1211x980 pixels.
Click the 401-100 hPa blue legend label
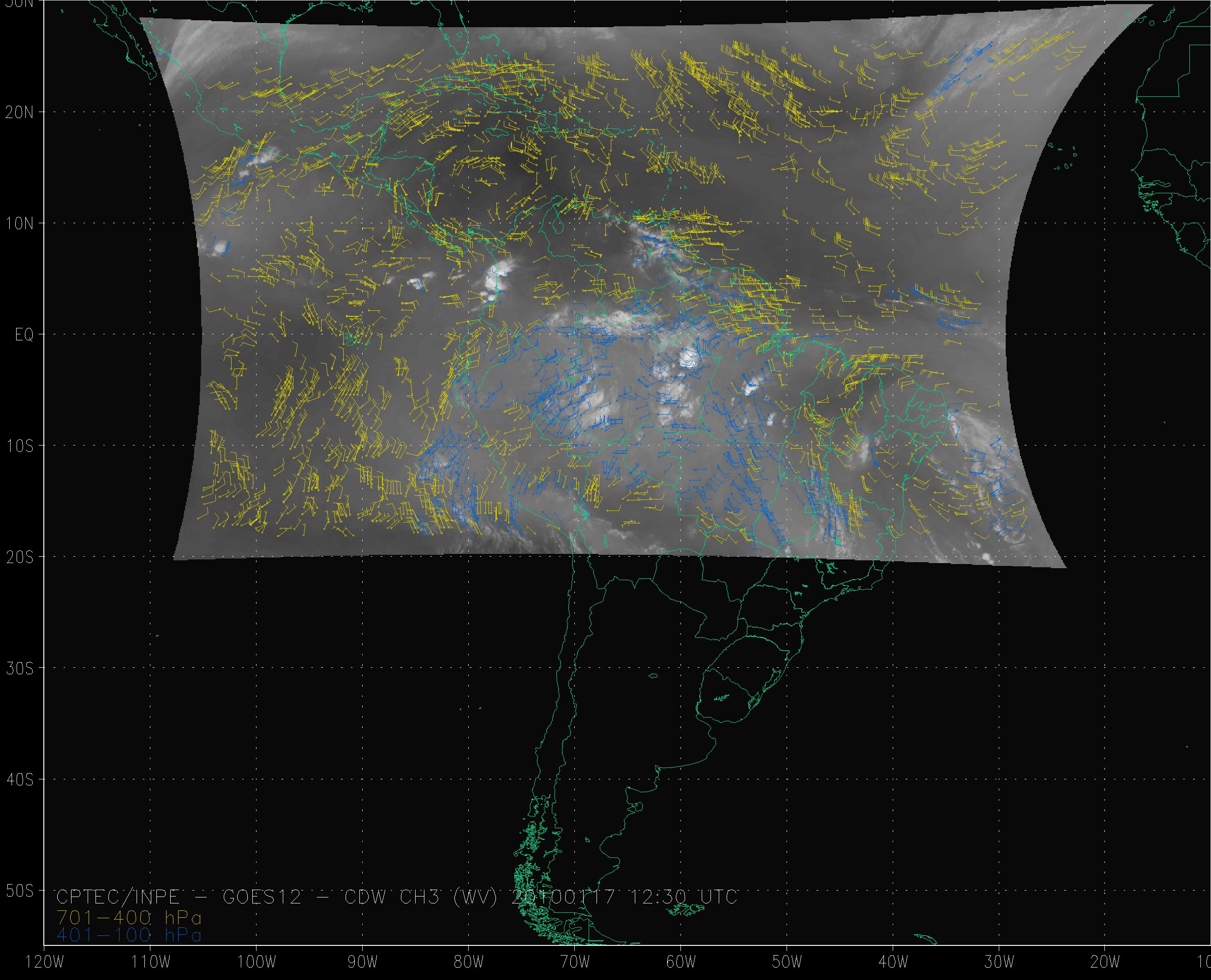pyautogui.click(x=129, y=935)
